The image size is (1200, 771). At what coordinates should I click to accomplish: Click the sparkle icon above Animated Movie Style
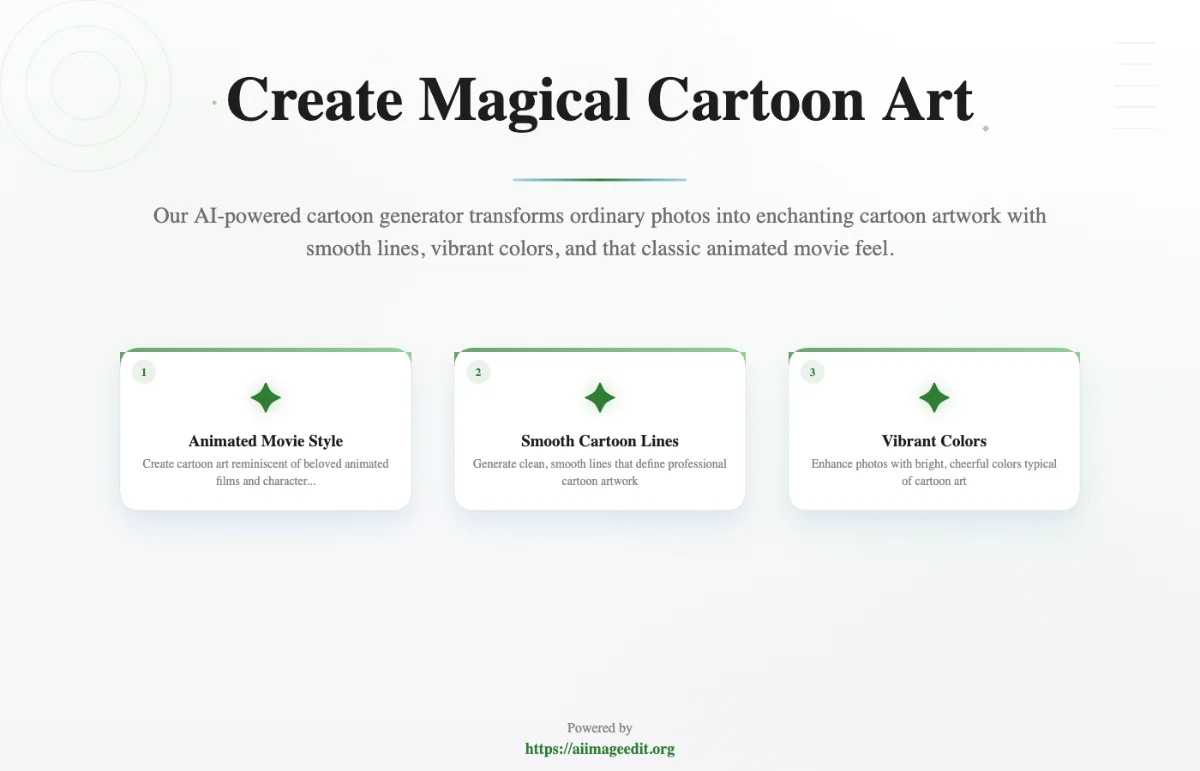pyautogui.click(x=265, y=398)
